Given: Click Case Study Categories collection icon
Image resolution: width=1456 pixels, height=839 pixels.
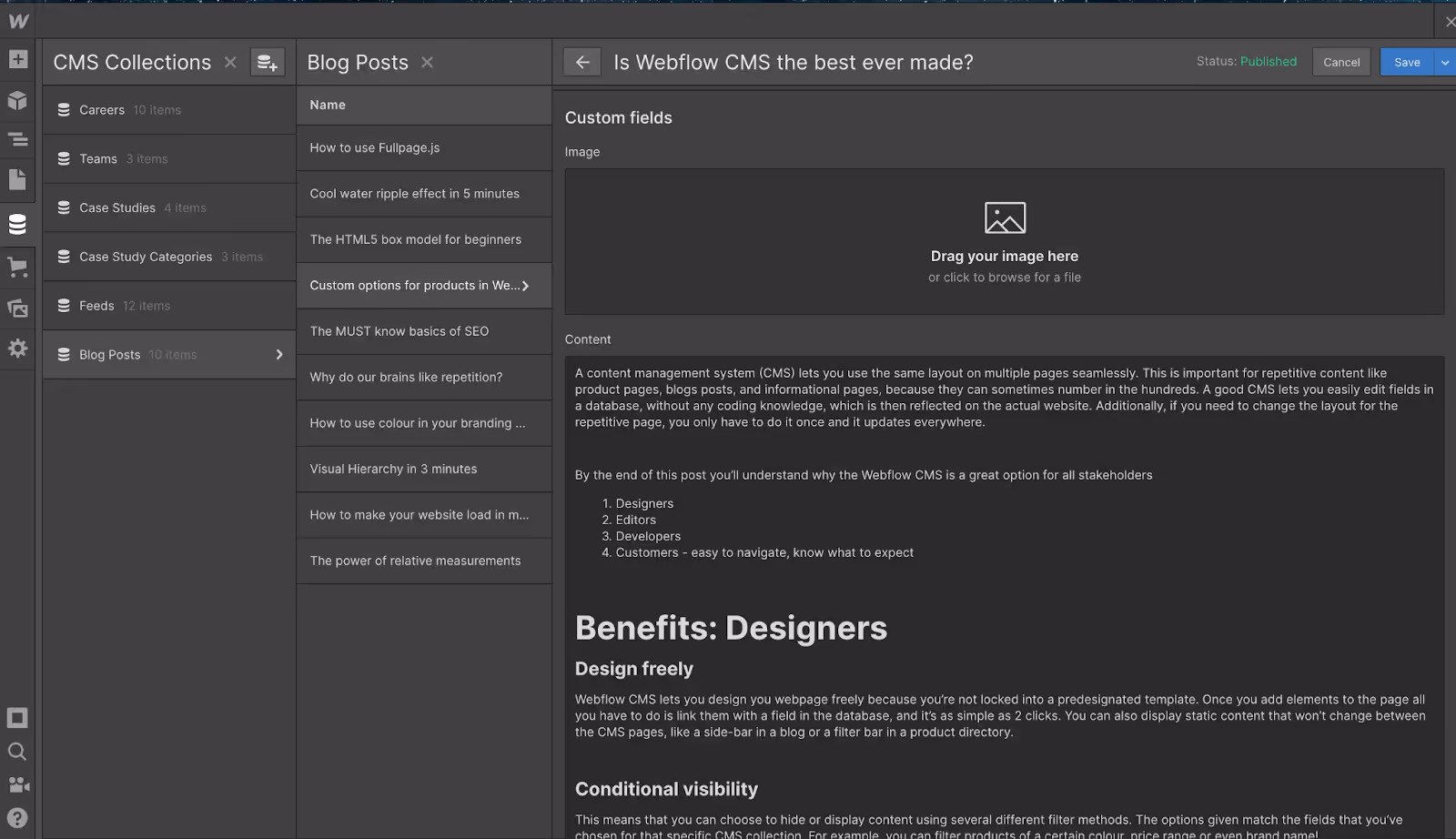Looking at the screenshot, I should click(x=64, y=257).
